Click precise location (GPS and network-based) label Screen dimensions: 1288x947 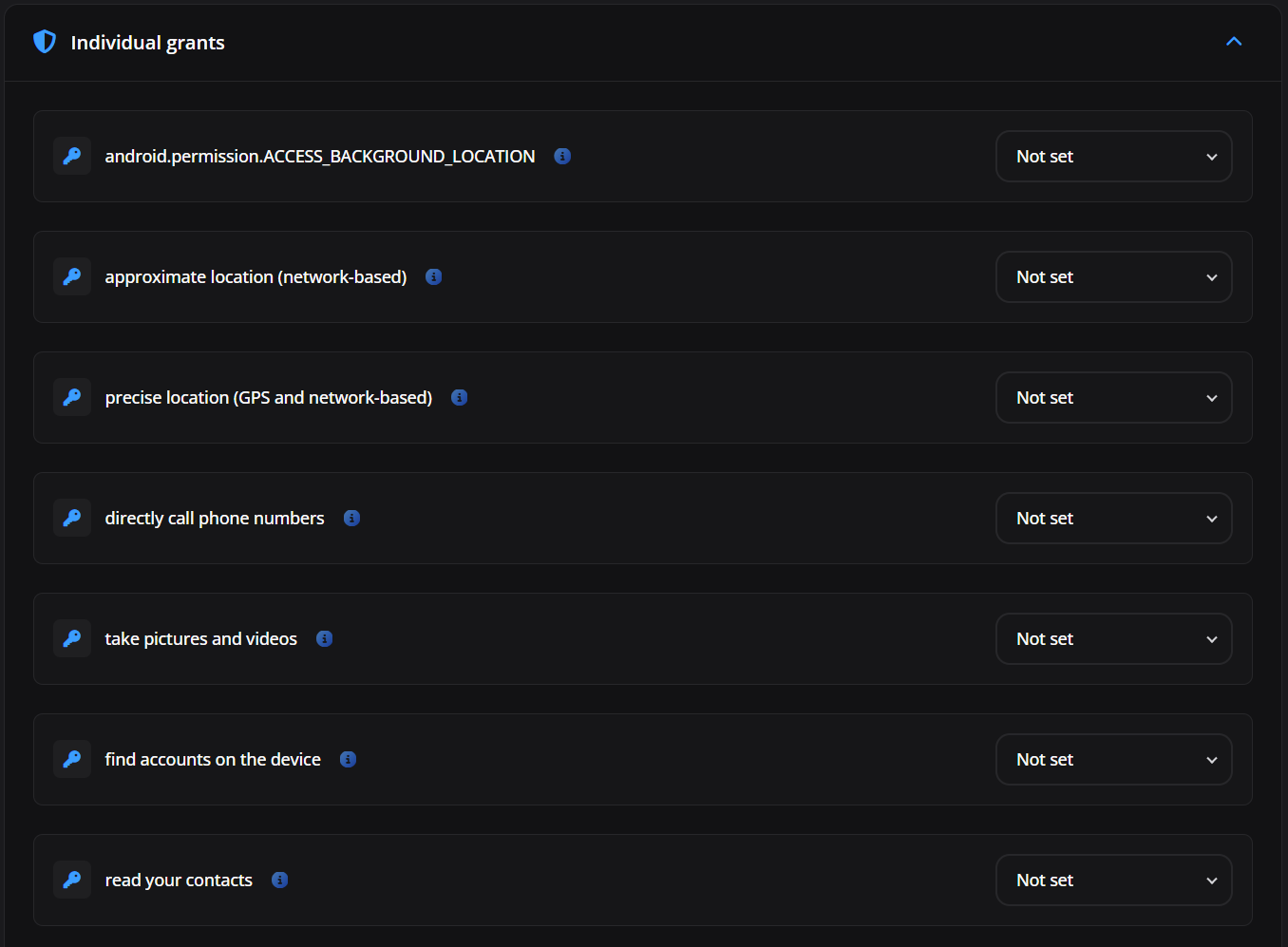click(269, 397)
